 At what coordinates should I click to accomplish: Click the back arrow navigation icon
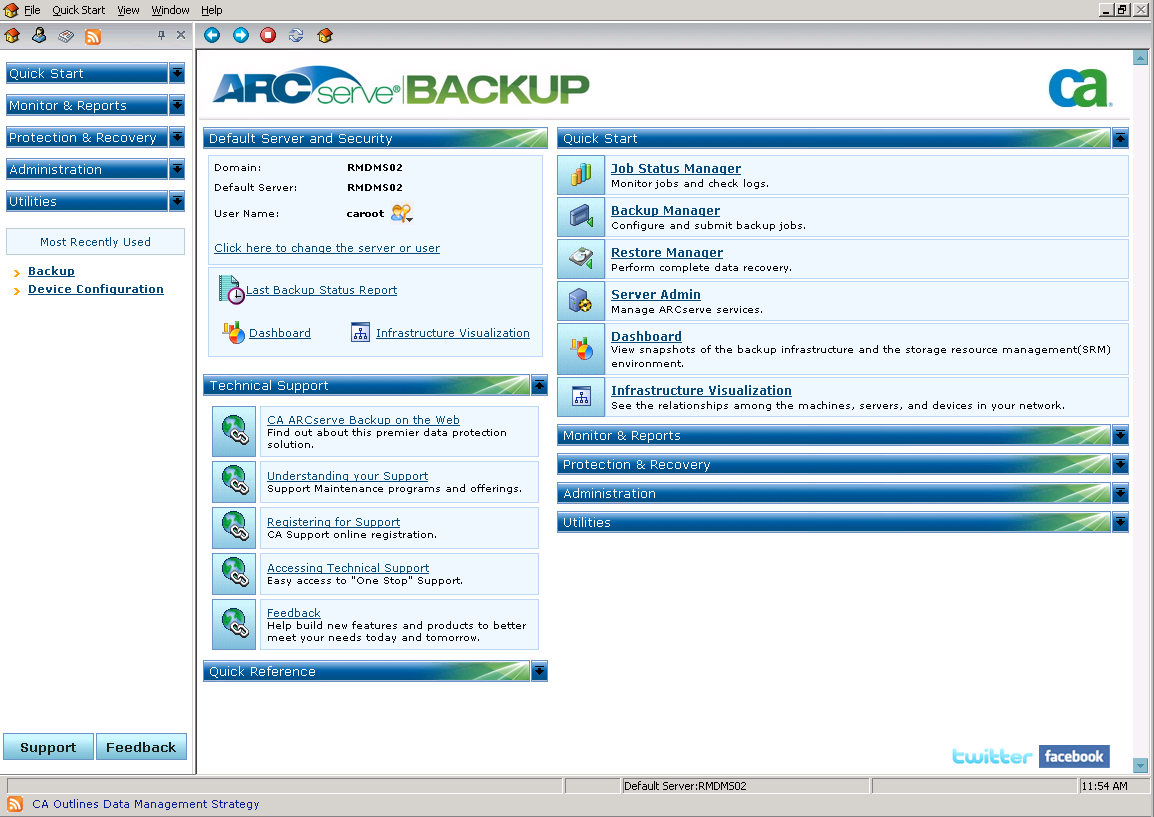click(x=211, y=34)
